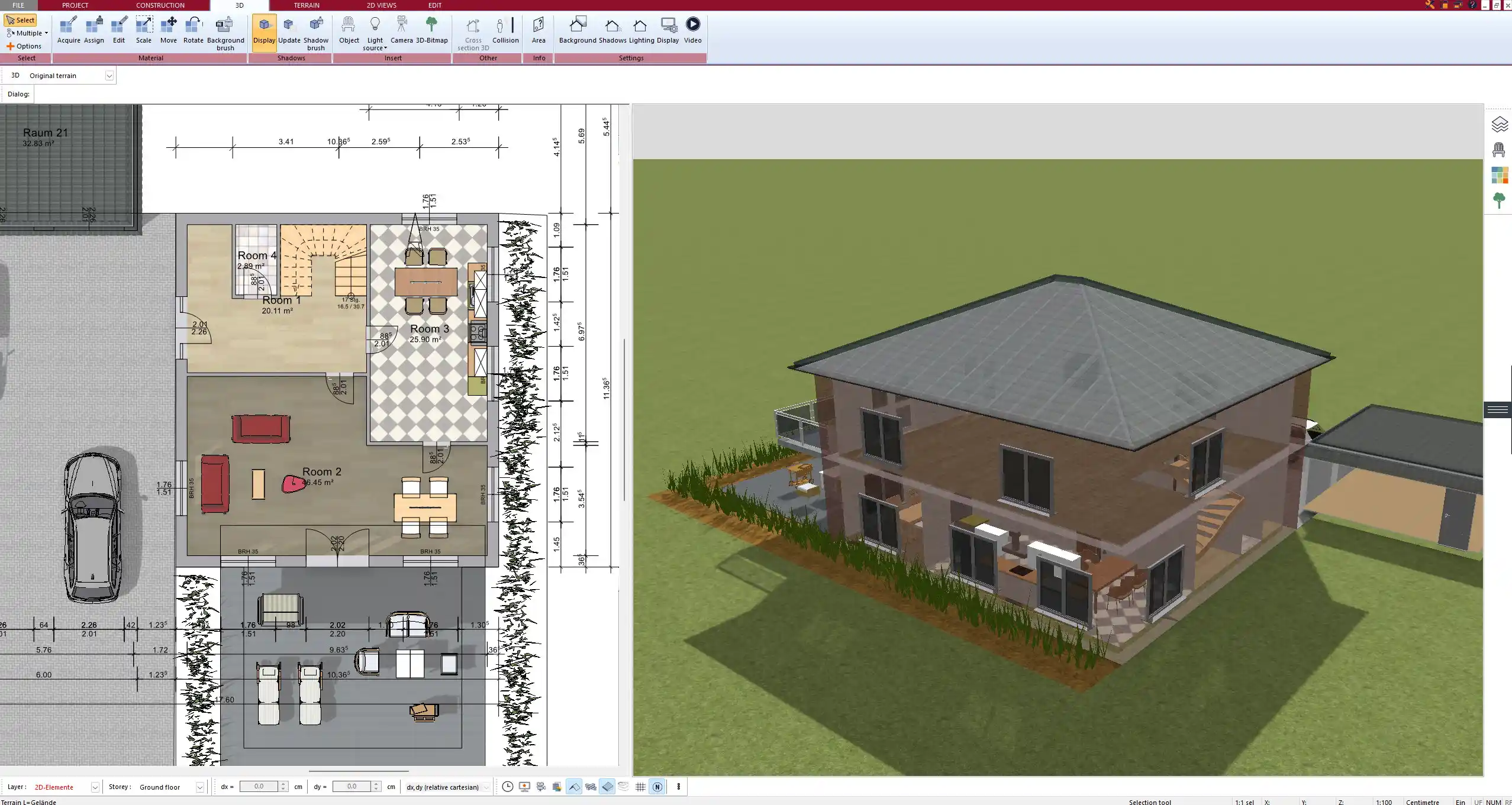This screenshot has height=805, width=1512.
Task: Insert a Camera
Action: tap(401, 31)
